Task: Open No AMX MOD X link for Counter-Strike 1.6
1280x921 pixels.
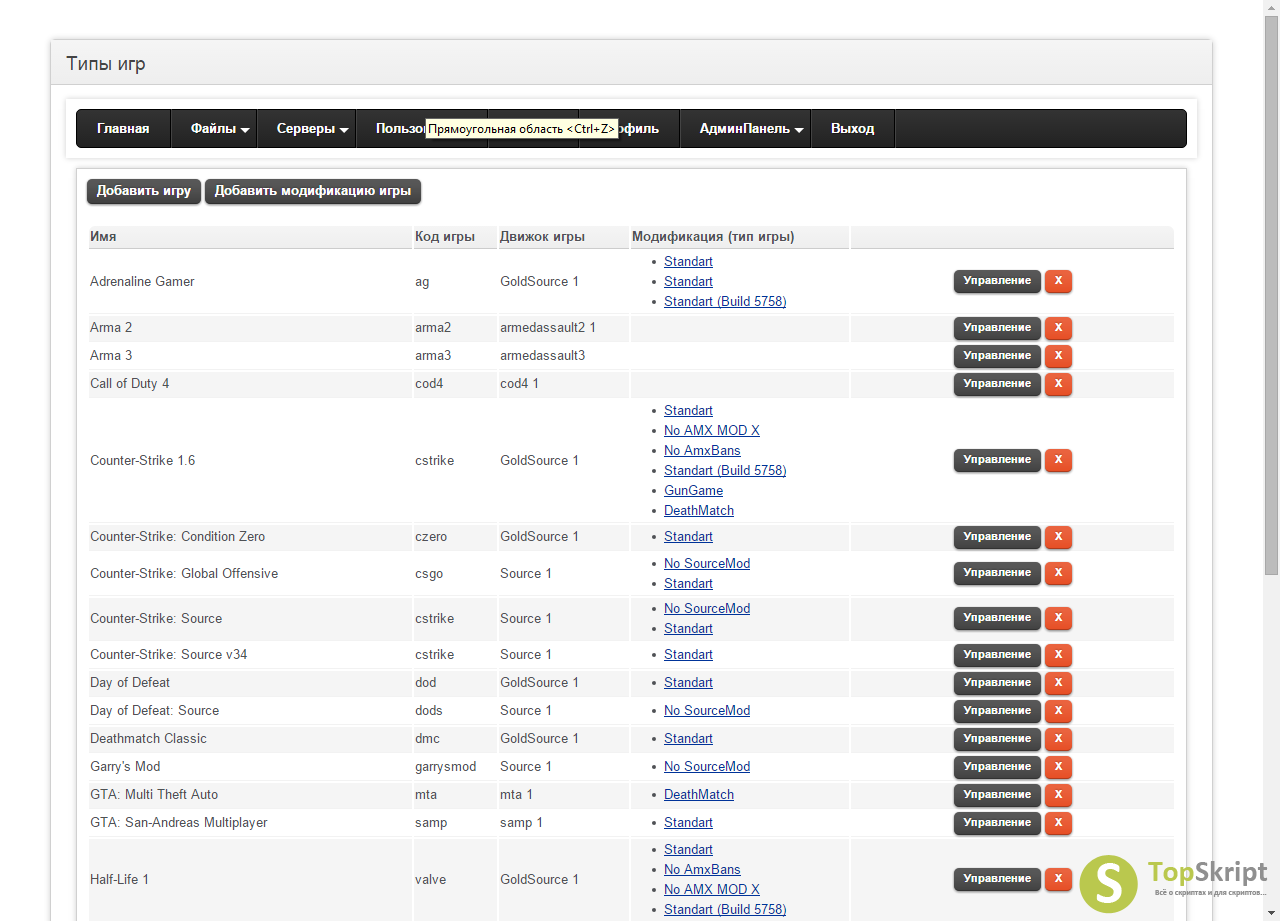Action: tap(712, 430)
